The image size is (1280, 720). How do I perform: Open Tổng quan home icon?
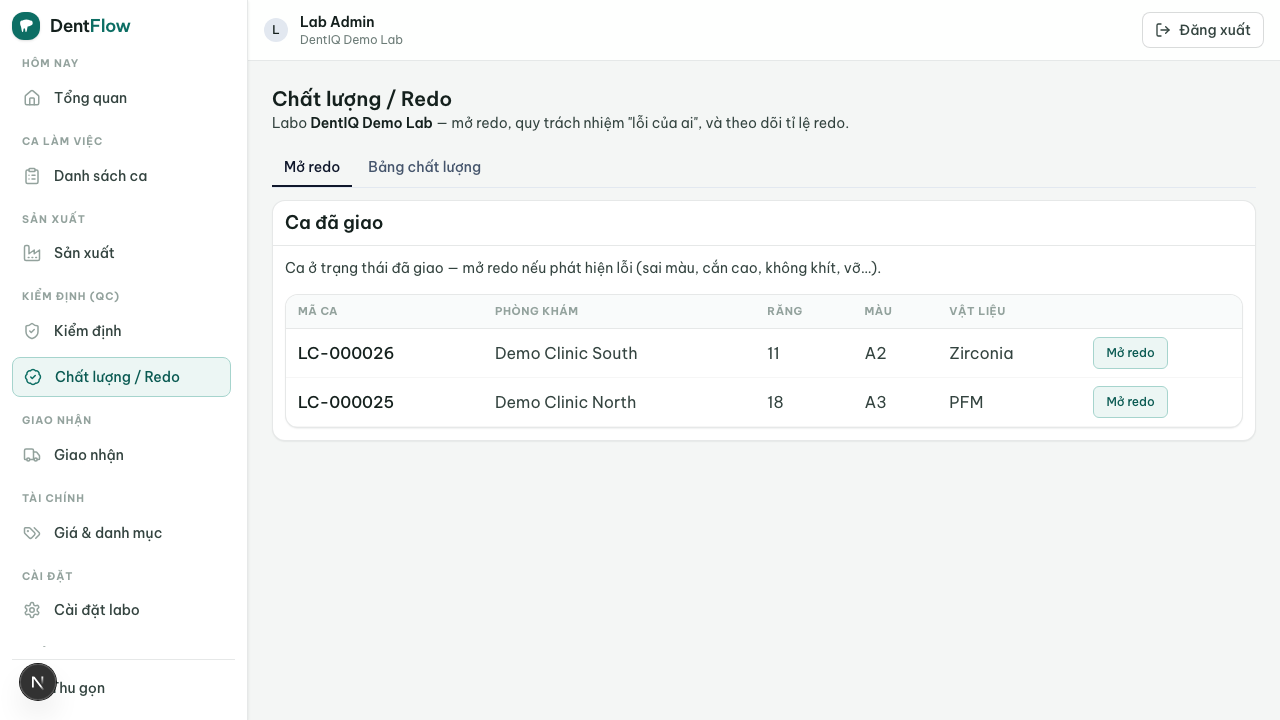(x=32, y=98)
